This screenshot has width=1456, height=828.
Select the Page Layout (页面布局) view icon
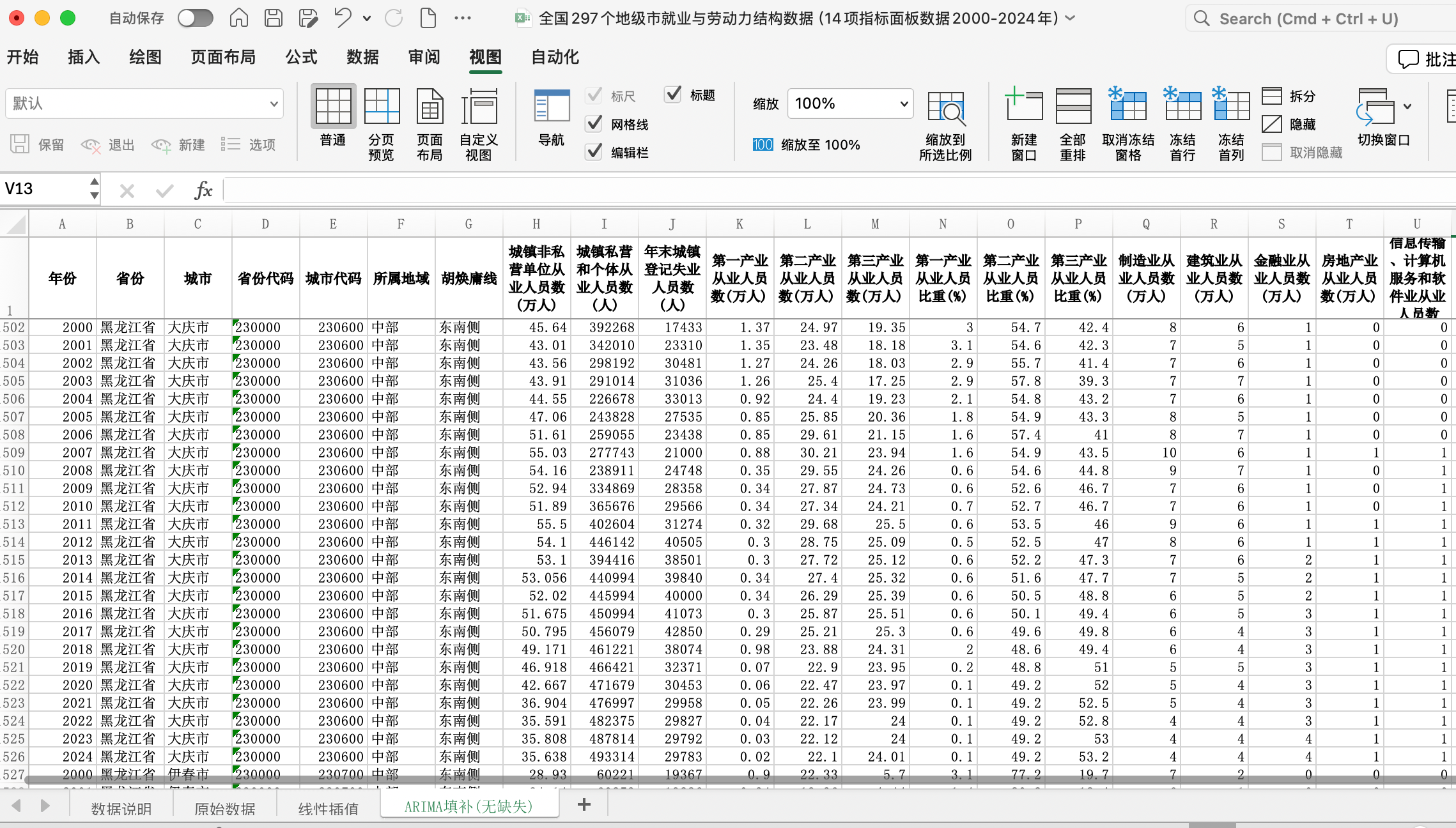(430, 107)
